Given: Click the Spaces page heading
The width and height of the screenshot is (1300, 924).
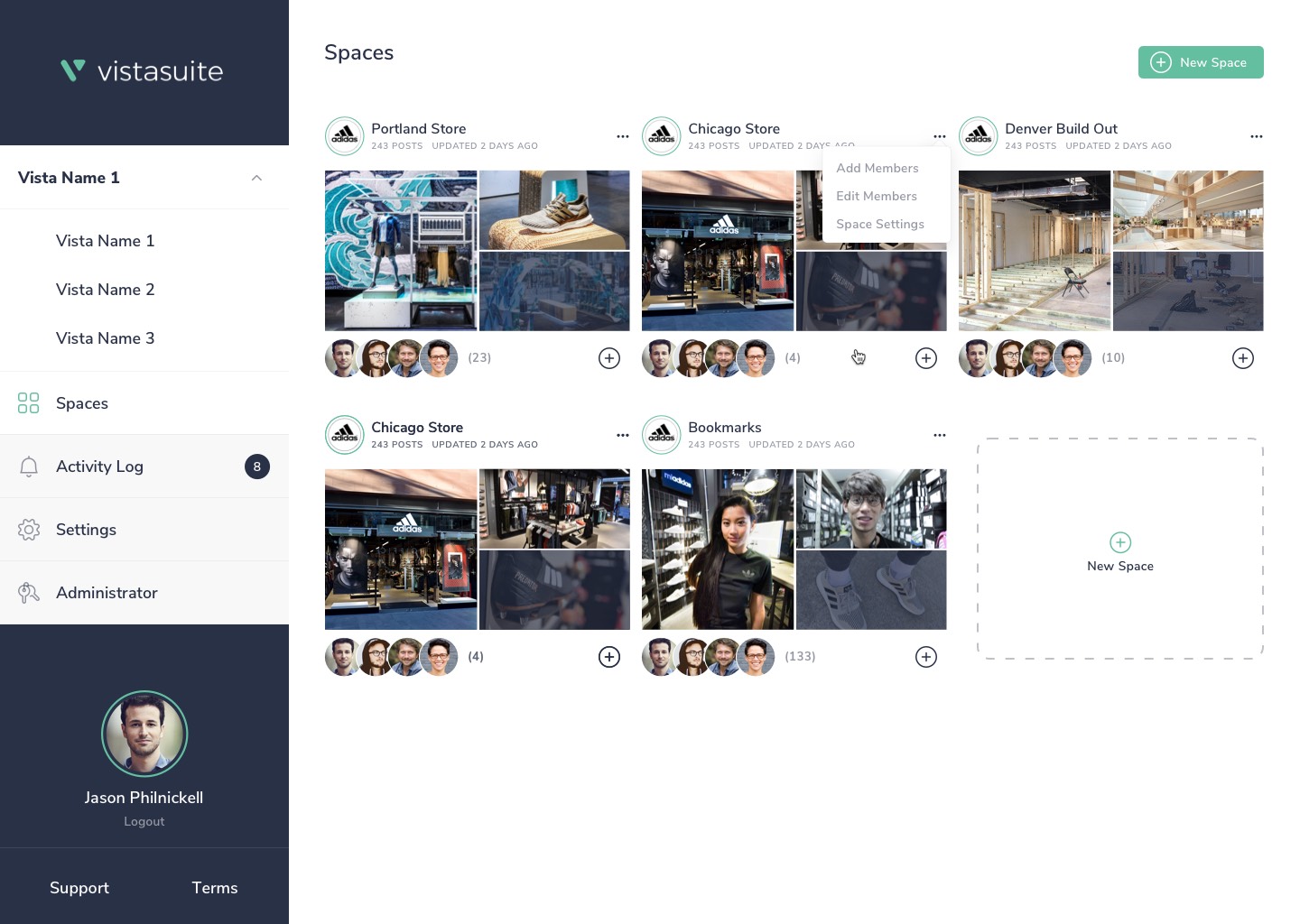Looking at the screenshot, I should click(359, 52).
